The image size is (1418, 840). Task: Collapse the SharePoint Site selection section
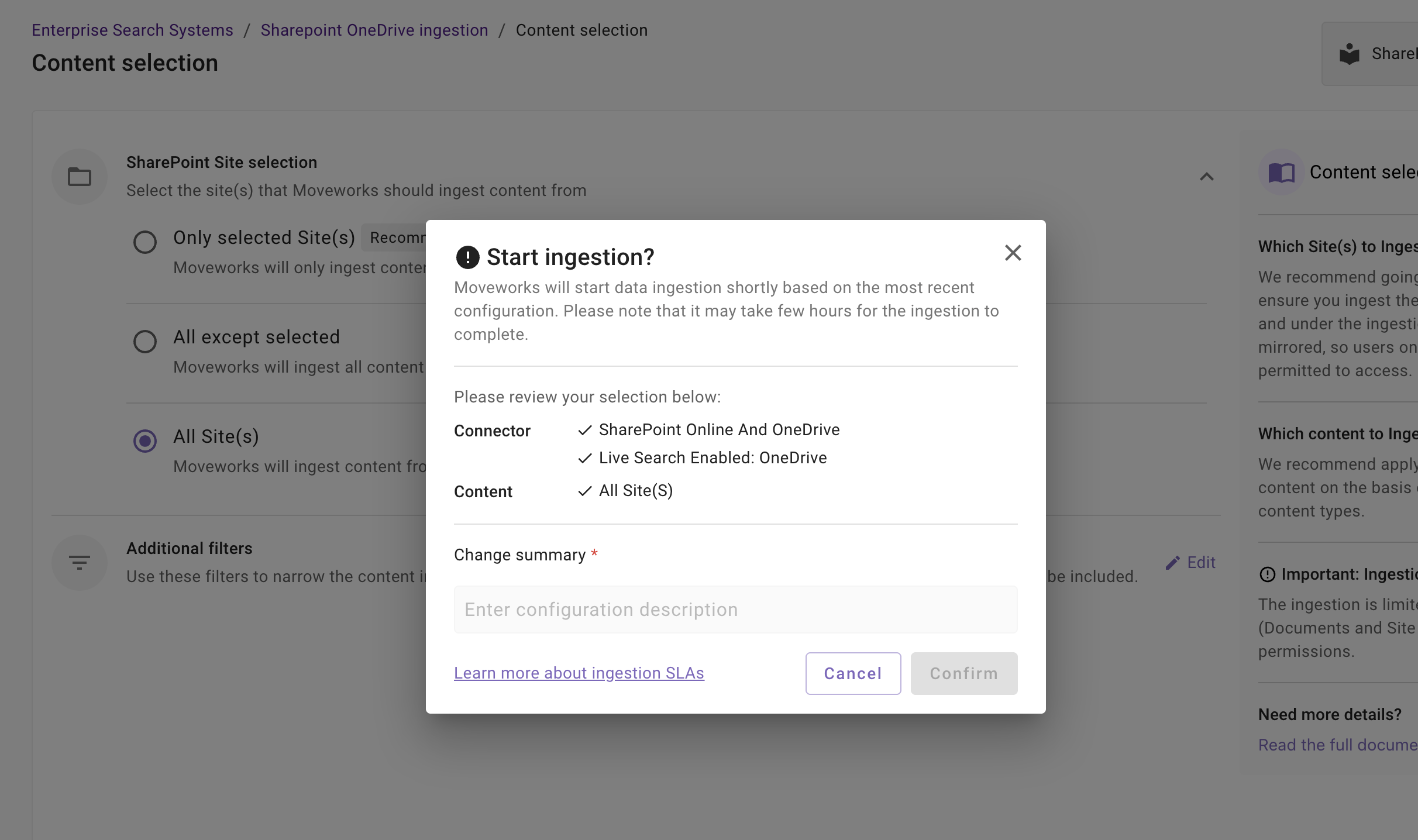[x=1206, y=176]
